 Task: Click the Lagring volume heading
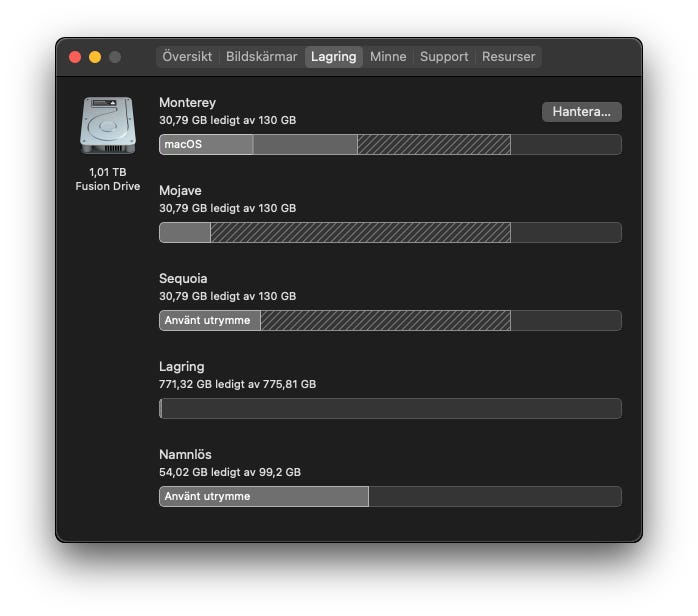(182, 367)
